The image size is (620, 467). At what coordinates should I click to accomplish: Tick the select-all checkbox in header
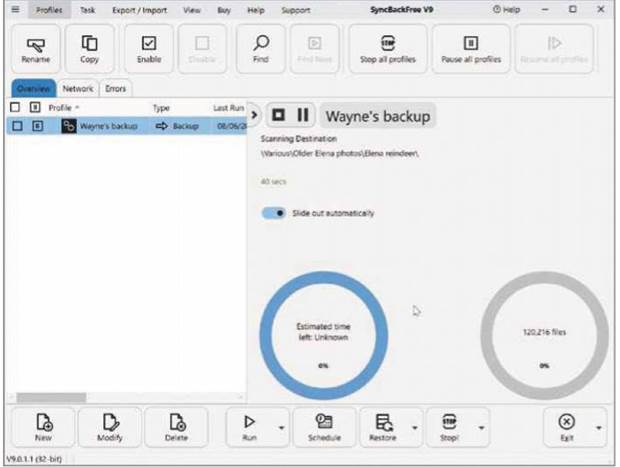[x=15, y=107]
